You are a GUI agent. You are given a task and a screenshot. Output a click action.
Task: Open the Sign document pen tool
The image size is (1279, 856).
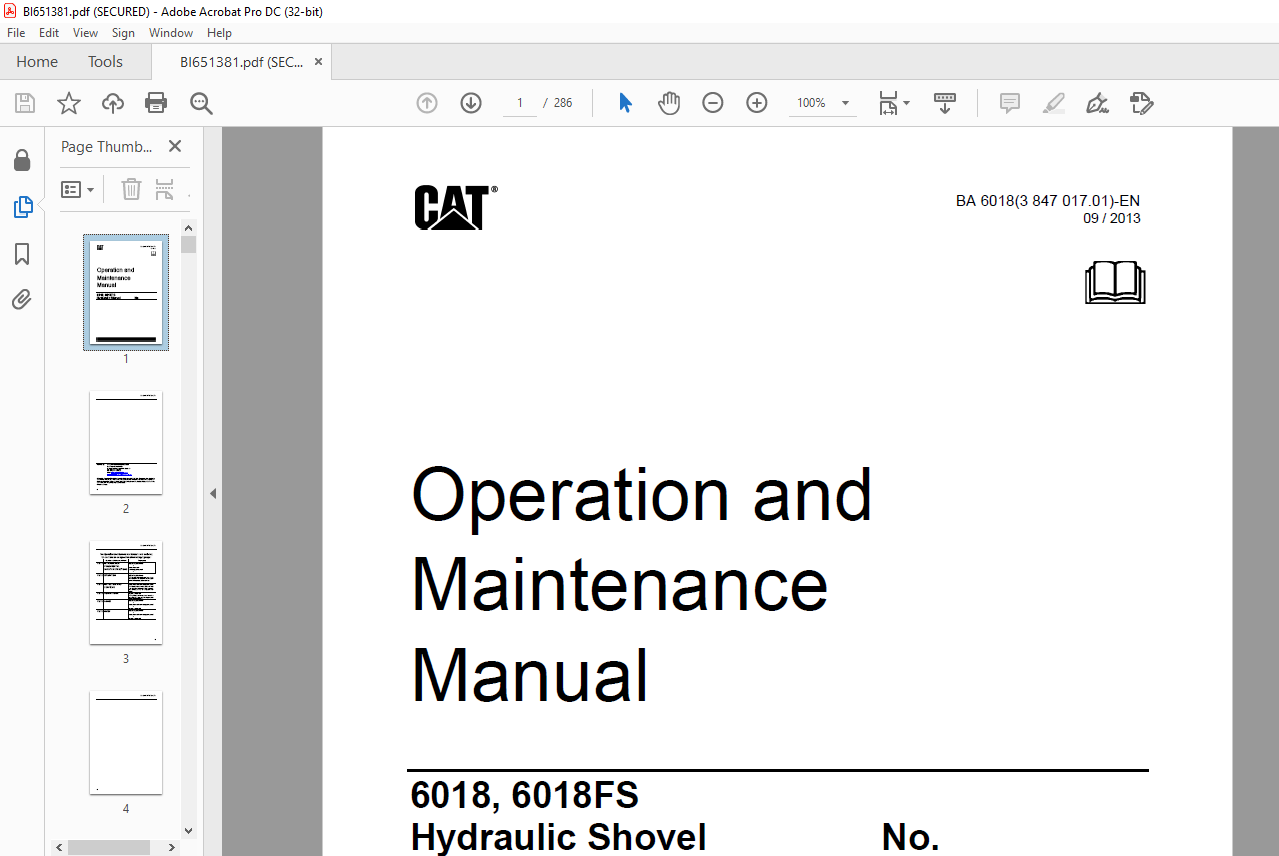[x=1098, y=103]
